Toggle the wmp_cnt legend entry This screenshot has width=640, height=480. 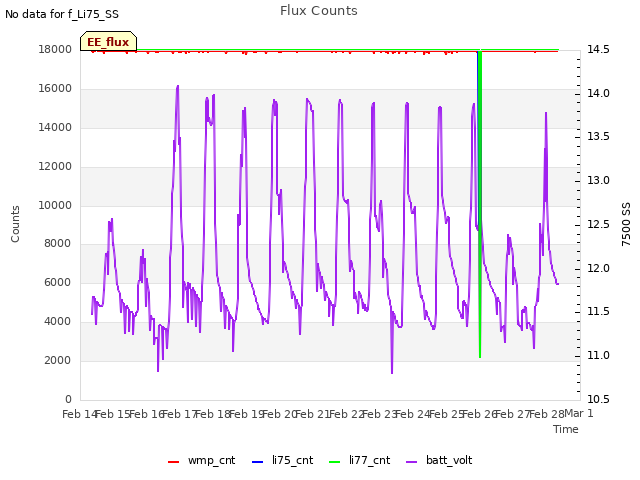[202, 460]
